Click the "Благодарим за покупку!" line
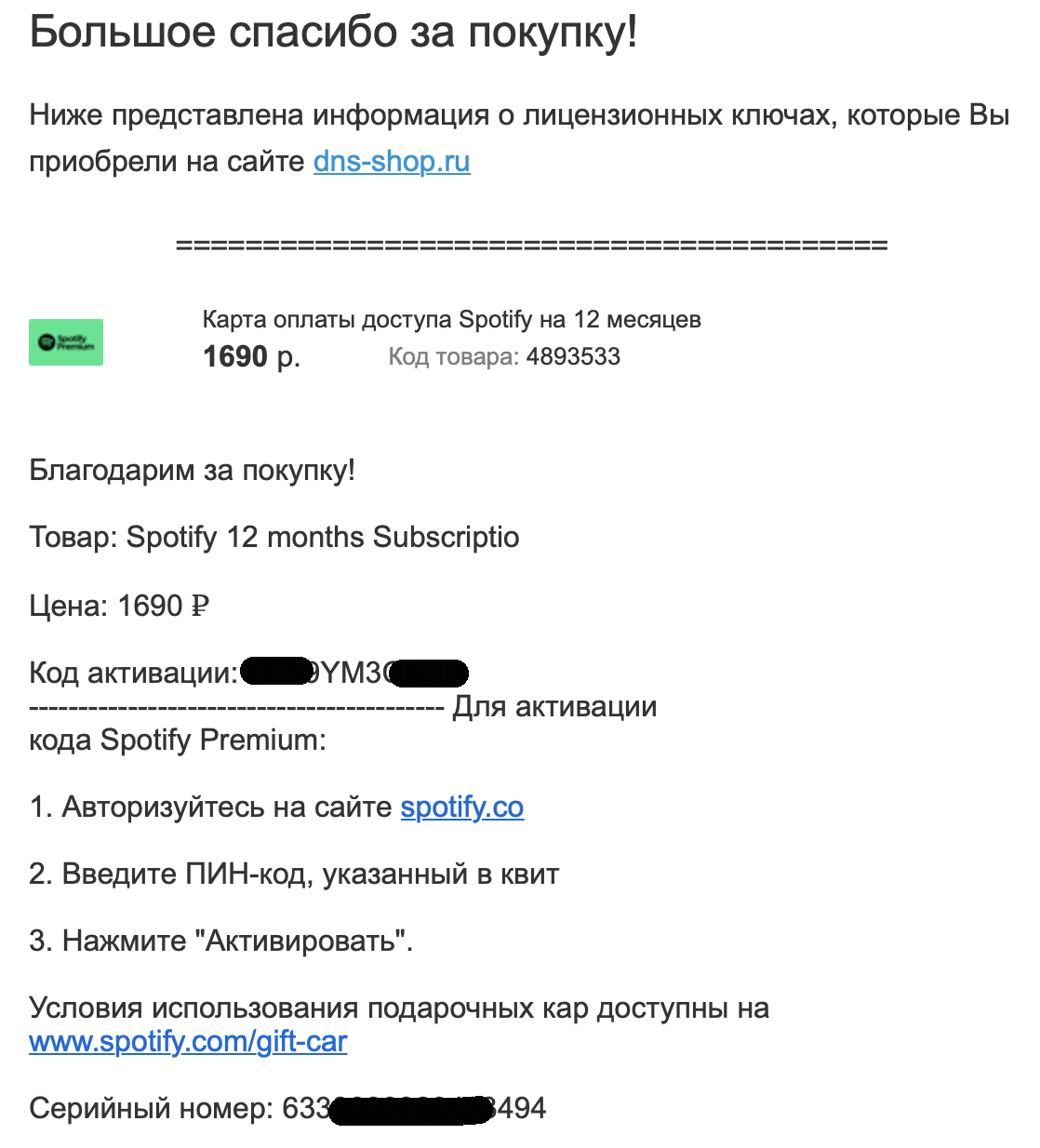 pyautogui.click(x=192, y=470)
